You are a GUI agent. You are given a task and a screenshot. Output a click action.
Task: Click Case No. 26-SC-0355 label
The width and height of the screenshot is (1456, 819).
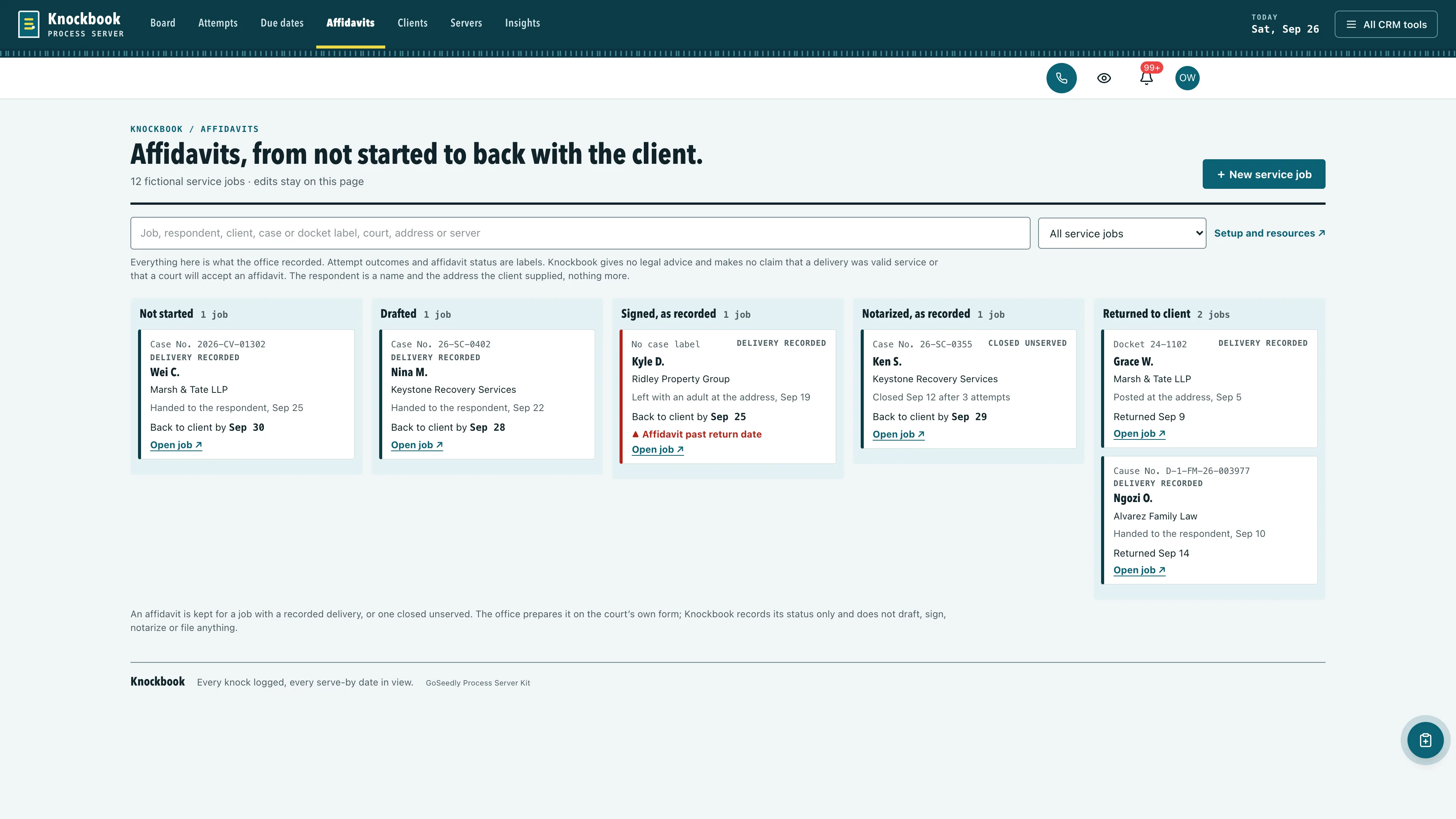coord(923,344)
